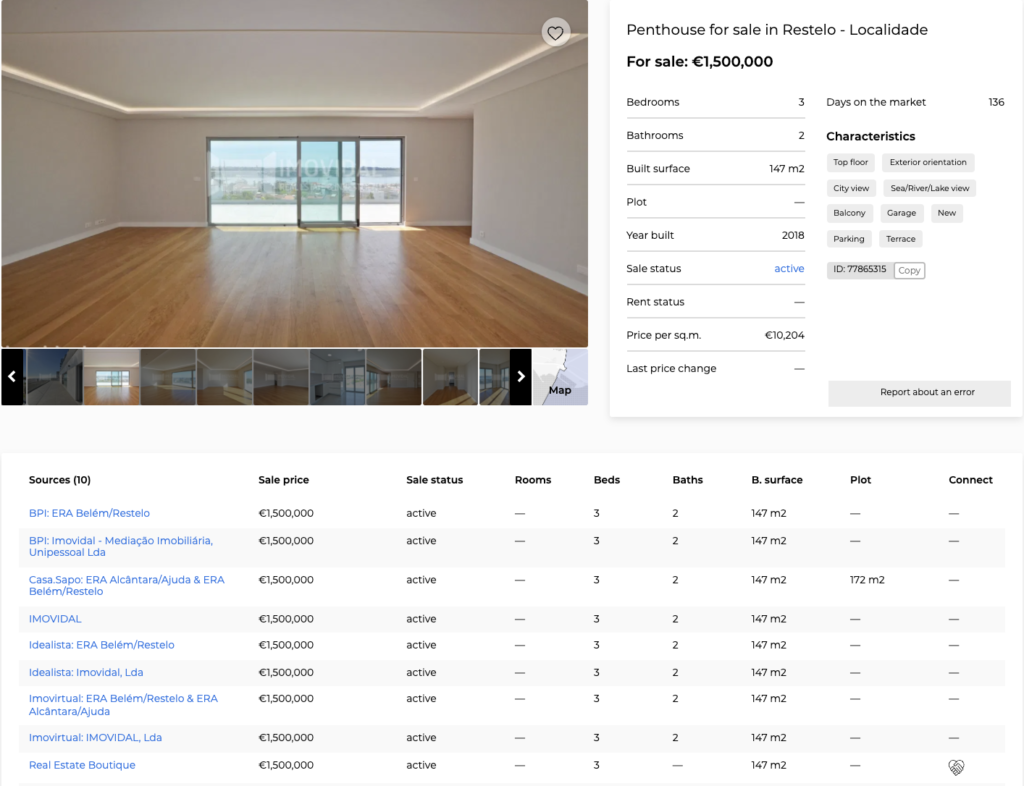The image size is (1024, 786).
Task: Select the Terrace tag
Action: pyautogui.click(x=901, y=239)
